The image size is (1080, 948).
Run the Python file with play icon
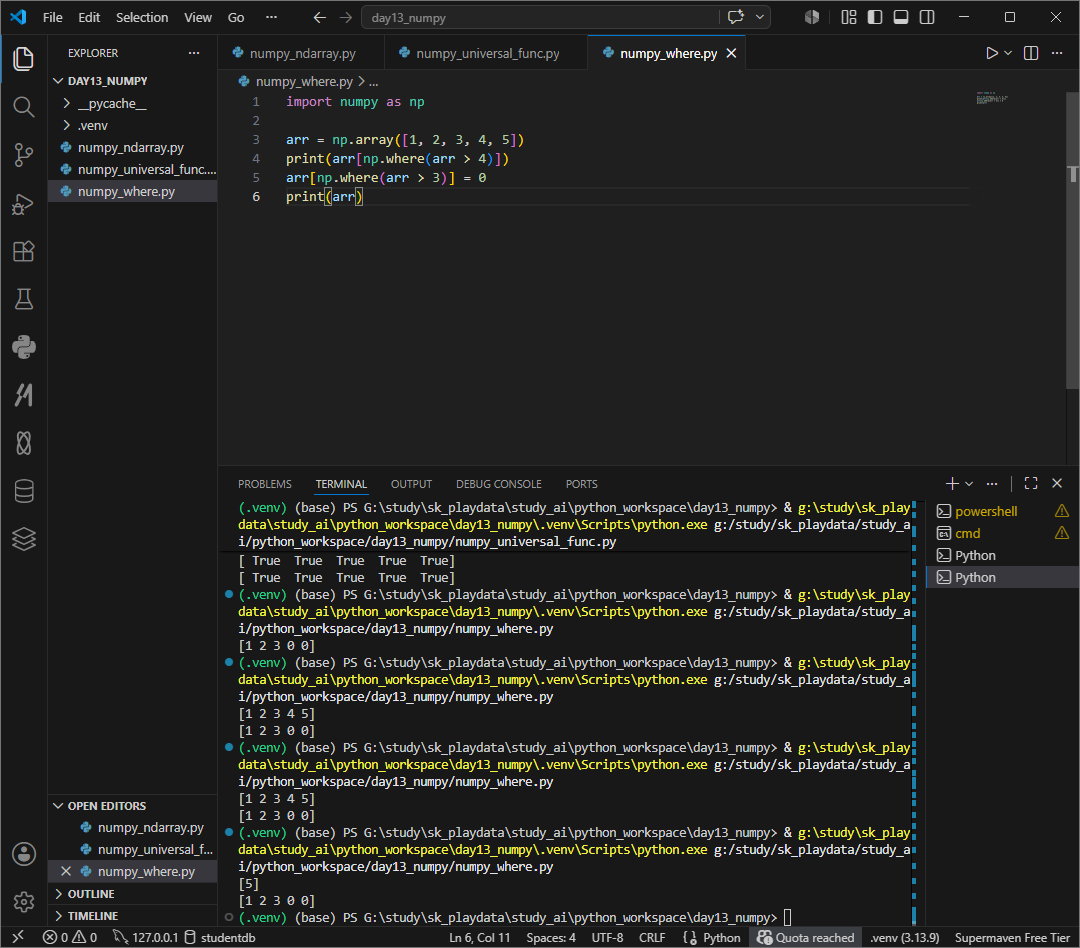991,53
